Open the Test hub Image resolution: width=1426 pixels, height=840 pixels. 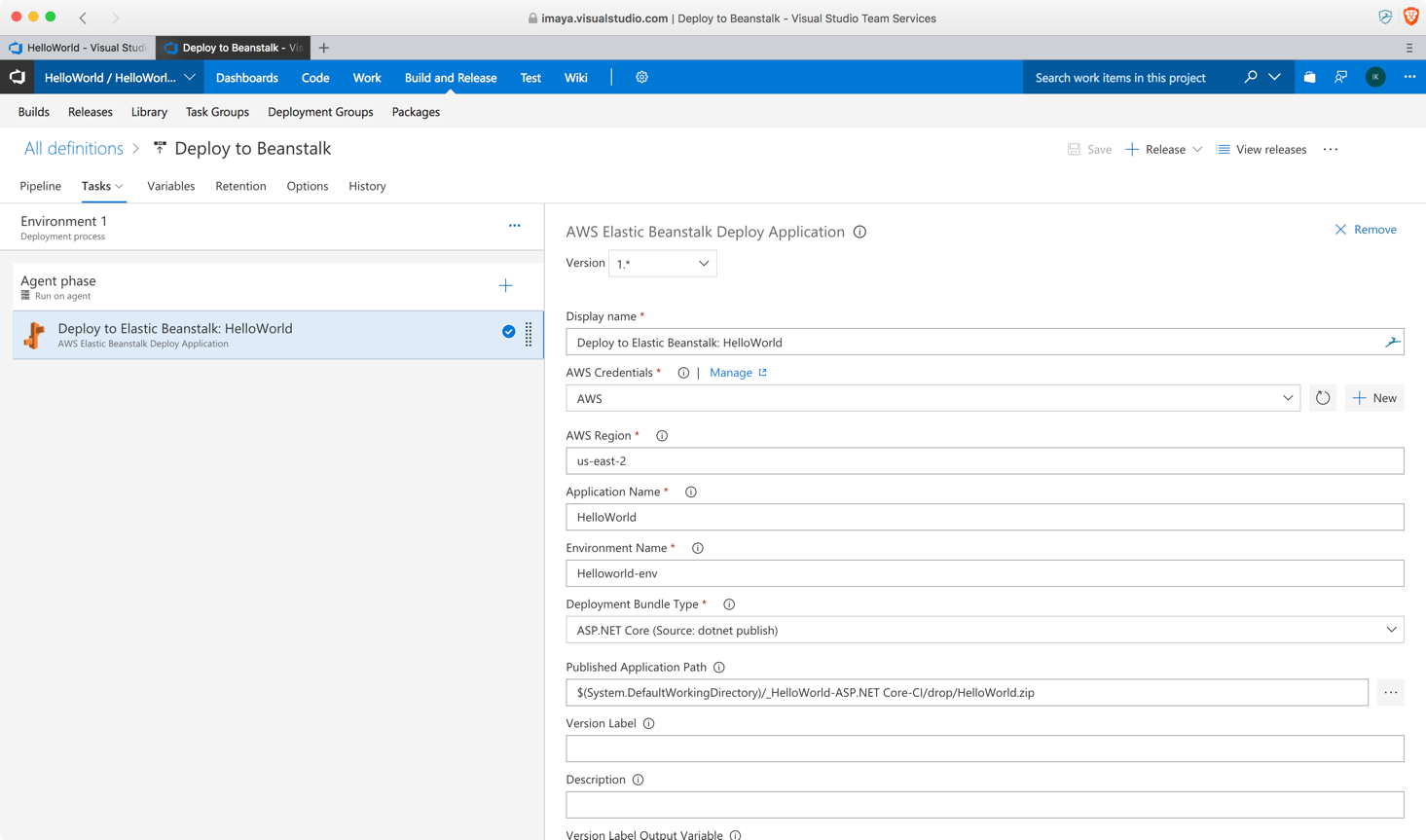click(x=530, y=78)
